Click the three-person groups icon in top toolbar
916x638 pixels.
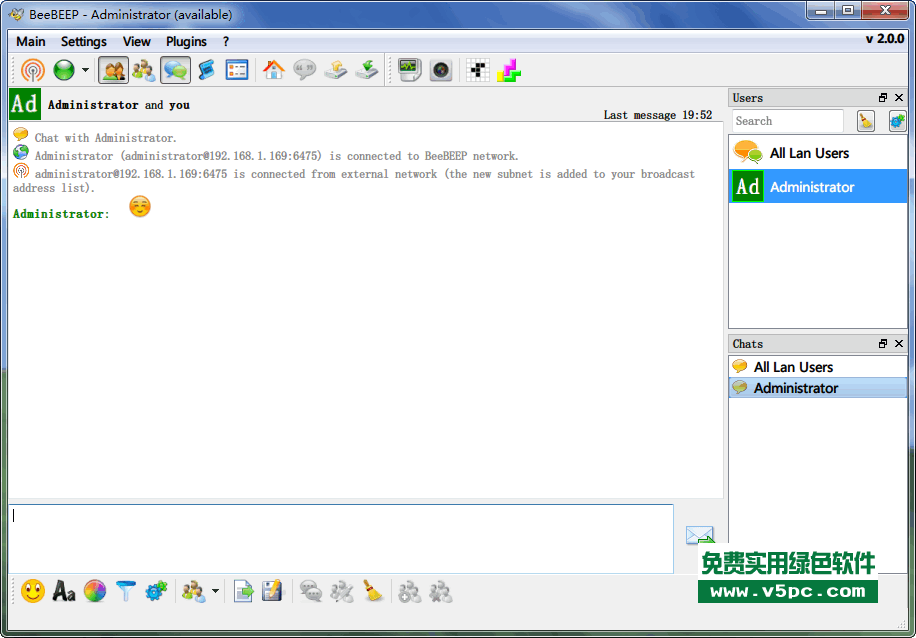click(x=144, y=70)
